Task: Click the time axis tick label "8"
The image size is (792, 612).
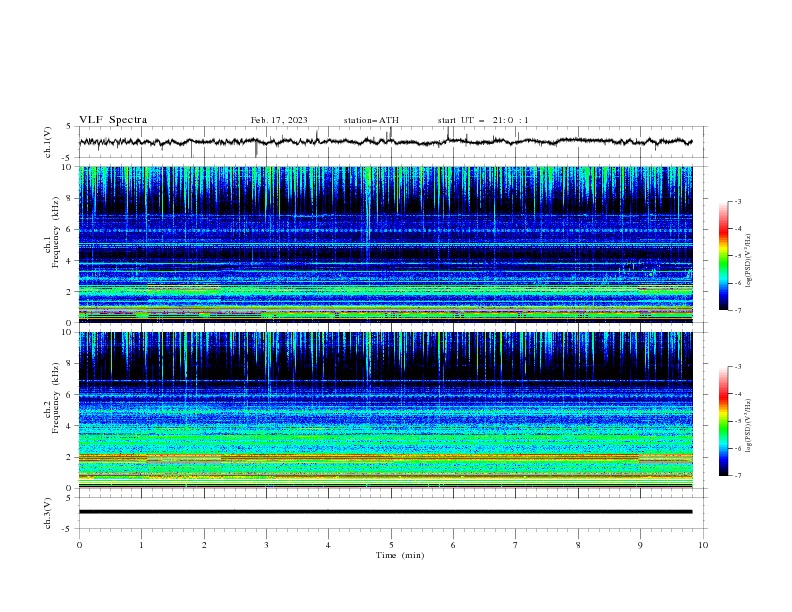Action: [578, 545]
